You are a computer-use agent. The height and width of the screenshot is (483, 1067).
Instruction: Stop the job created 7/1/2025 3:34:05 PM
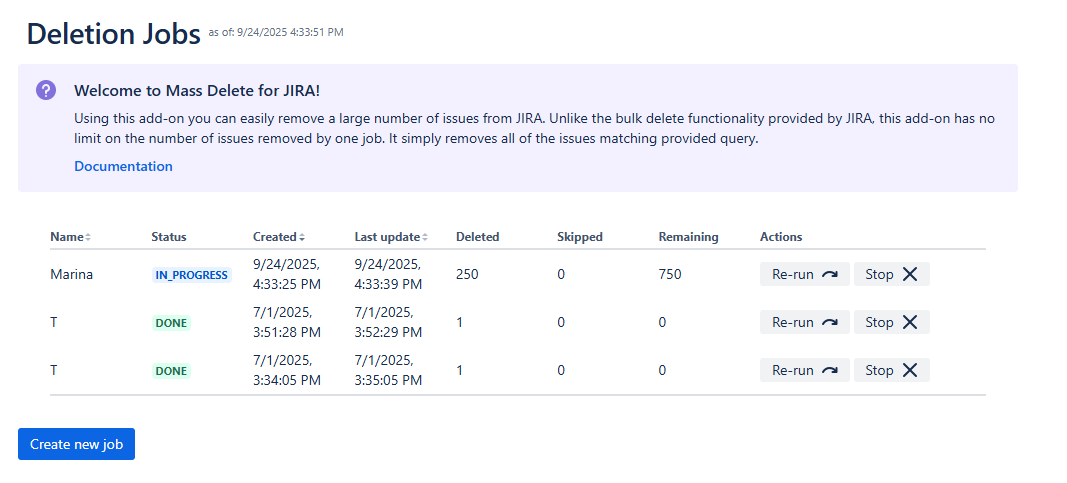pyautogui.click(x=891, y=370)
